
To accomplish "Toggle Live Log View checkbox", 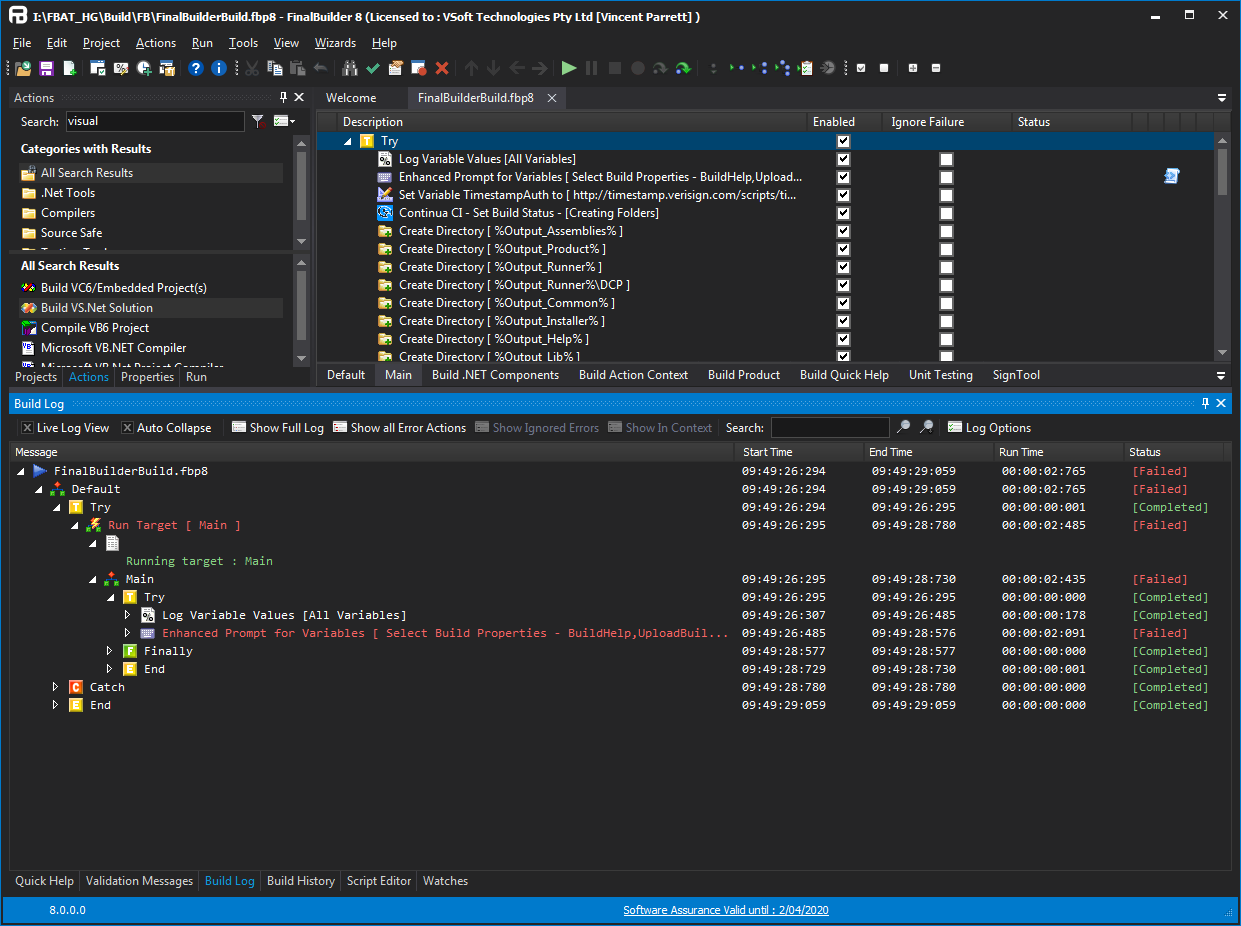I will [27, 428].
